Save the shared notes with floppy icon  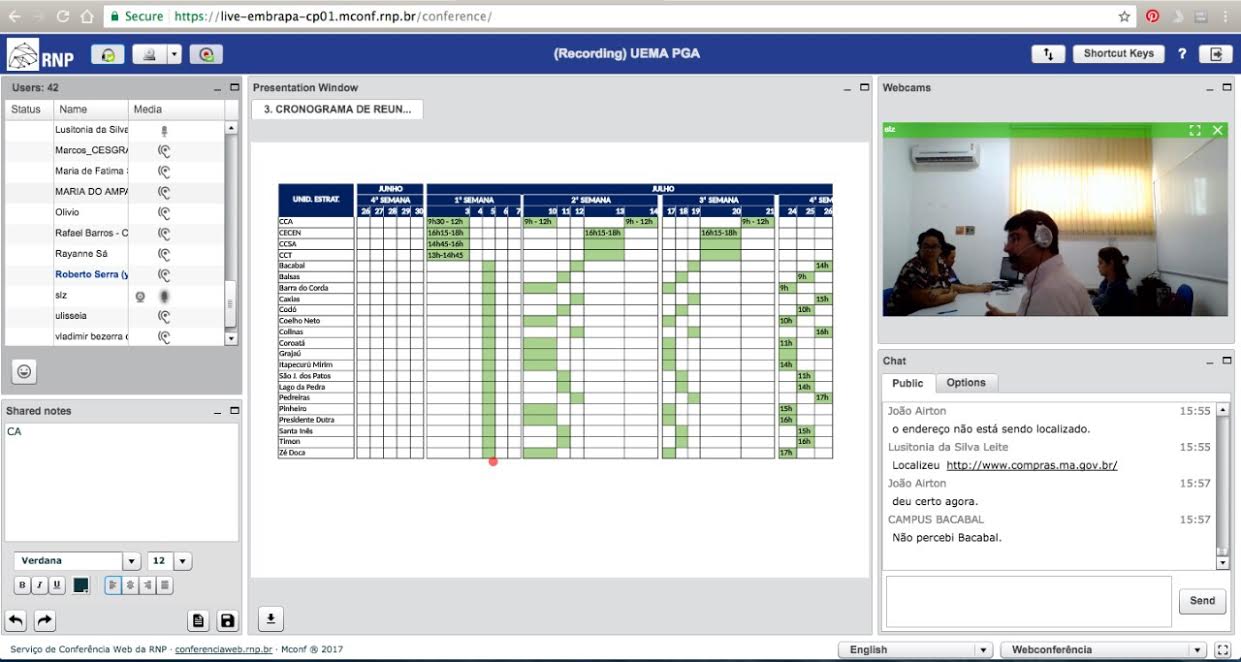click(x=228, y=621)
